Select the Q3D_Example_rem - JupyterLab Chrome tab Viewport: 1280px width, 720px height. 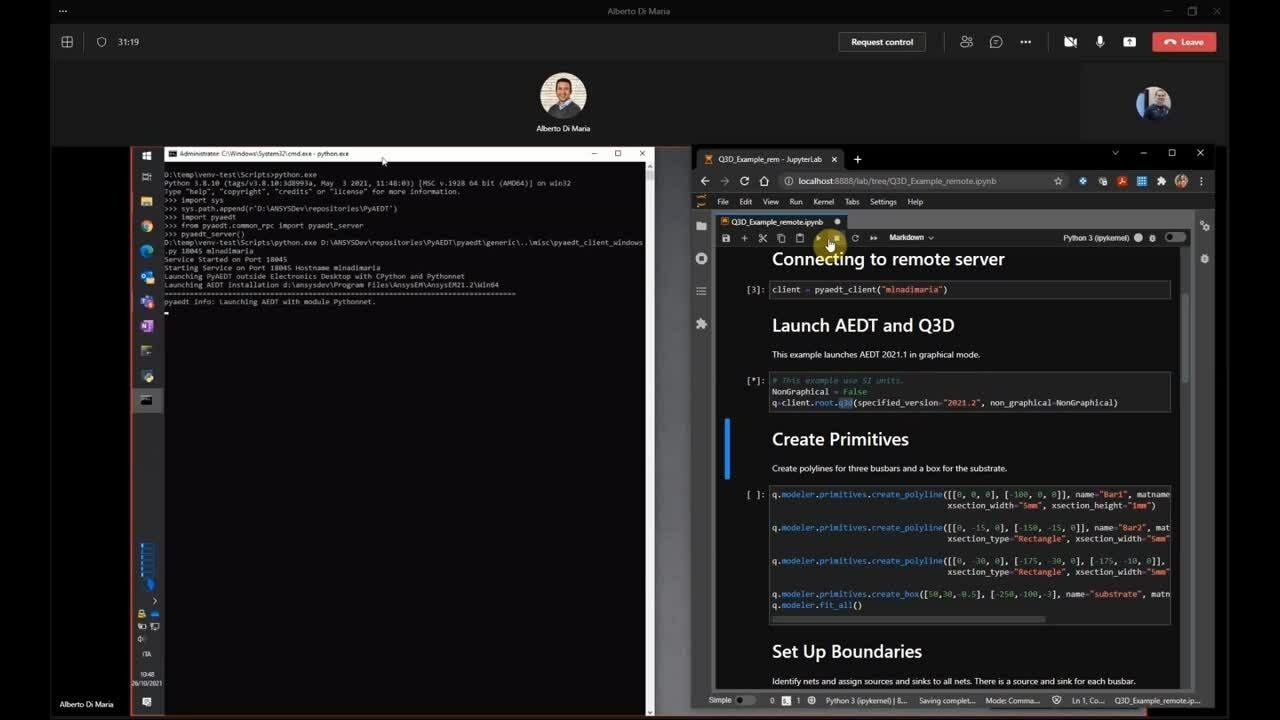click(x=770, y=159)
